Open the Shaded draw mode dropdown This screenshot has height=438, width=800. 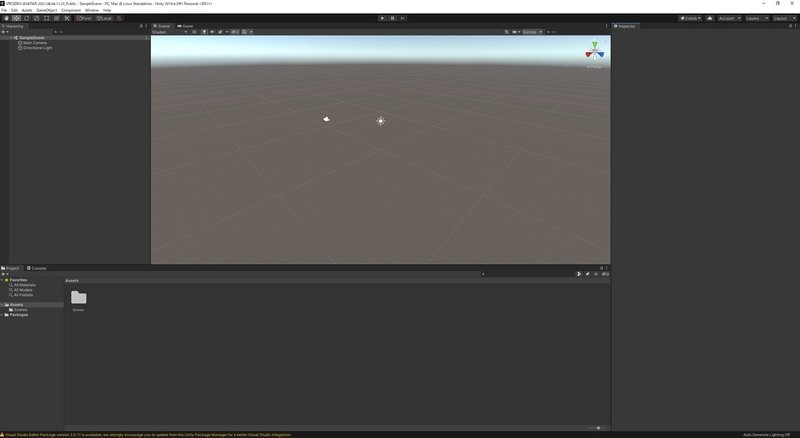[170, 32]
